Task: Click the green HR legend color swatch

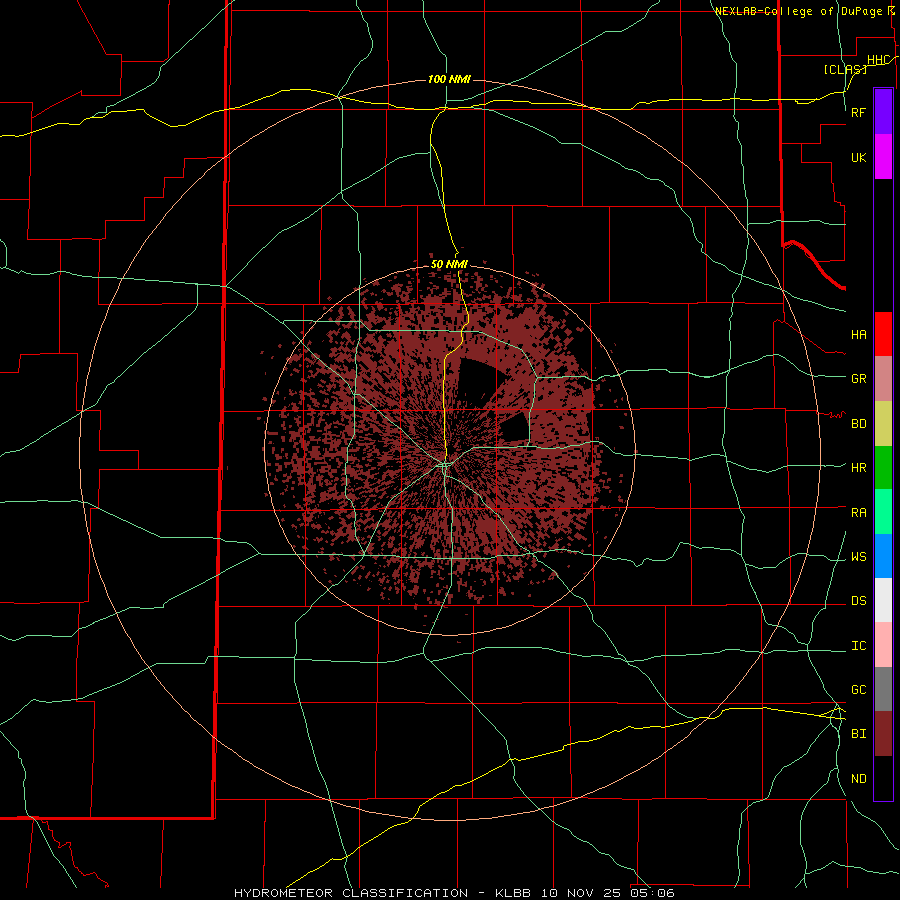Action: [883, 467]
